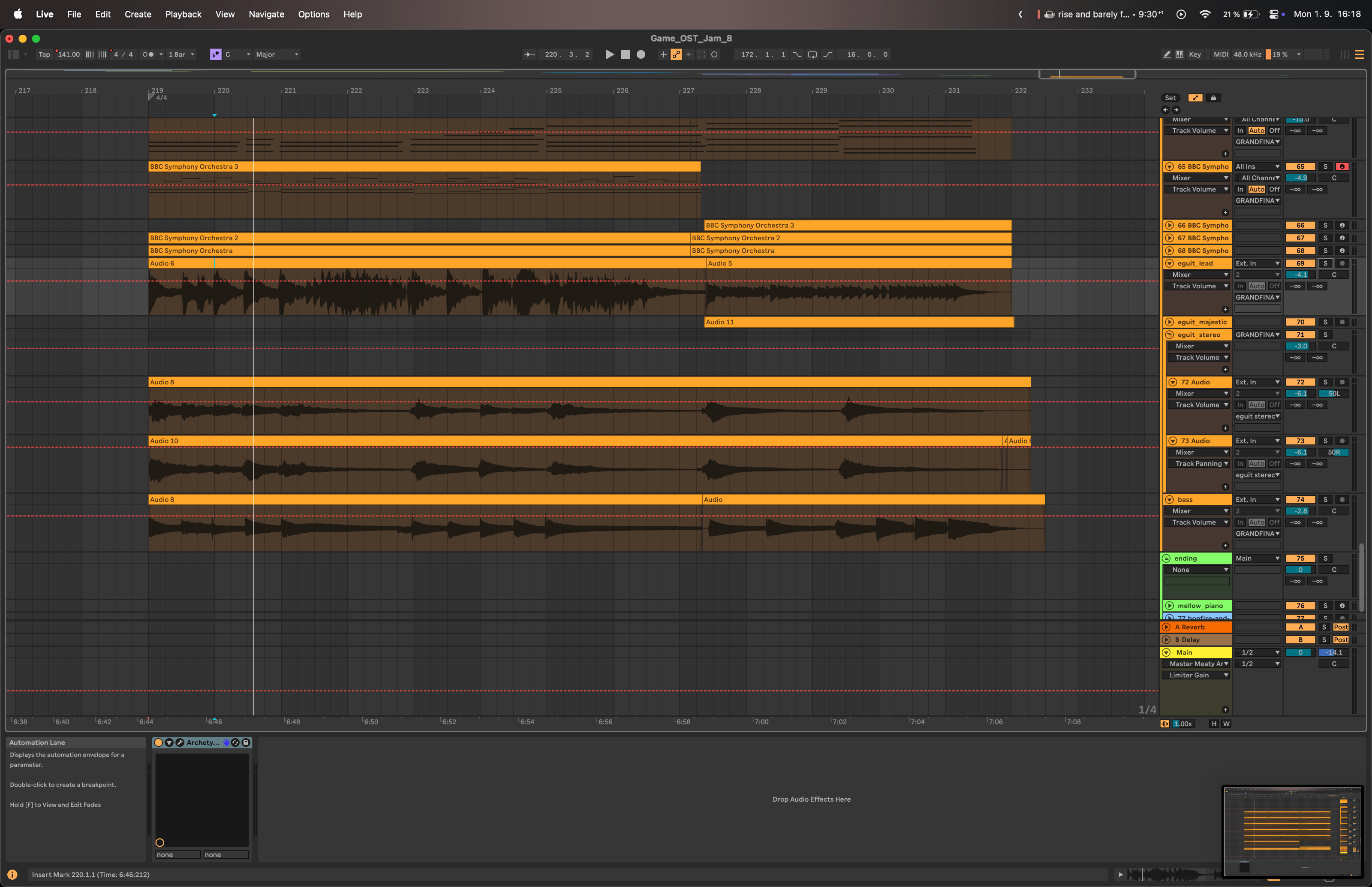
Task: Open the Major scale dropdown
Action: point(277,54)
